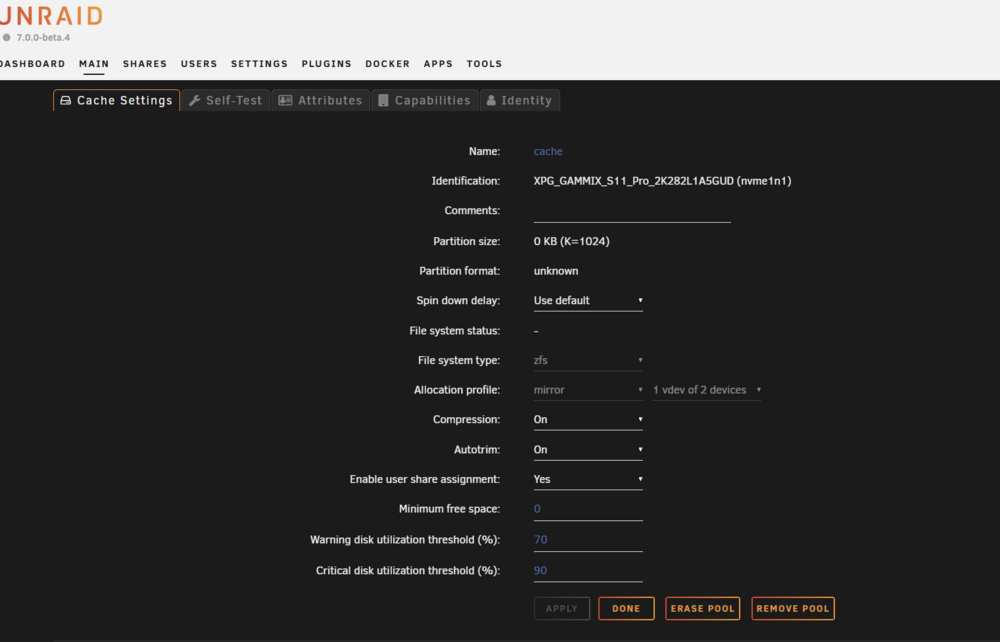The width and height of the screenshot is (1000, 642).
Task: Open the Main menu
Action: point(94,64)
